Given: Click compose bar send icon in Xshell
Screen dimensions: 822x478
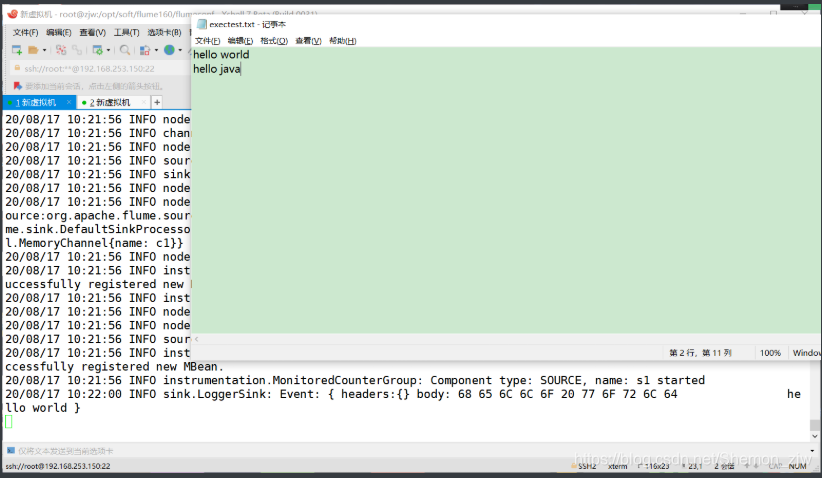Looking at the screenshot, I should coord(10,450).
